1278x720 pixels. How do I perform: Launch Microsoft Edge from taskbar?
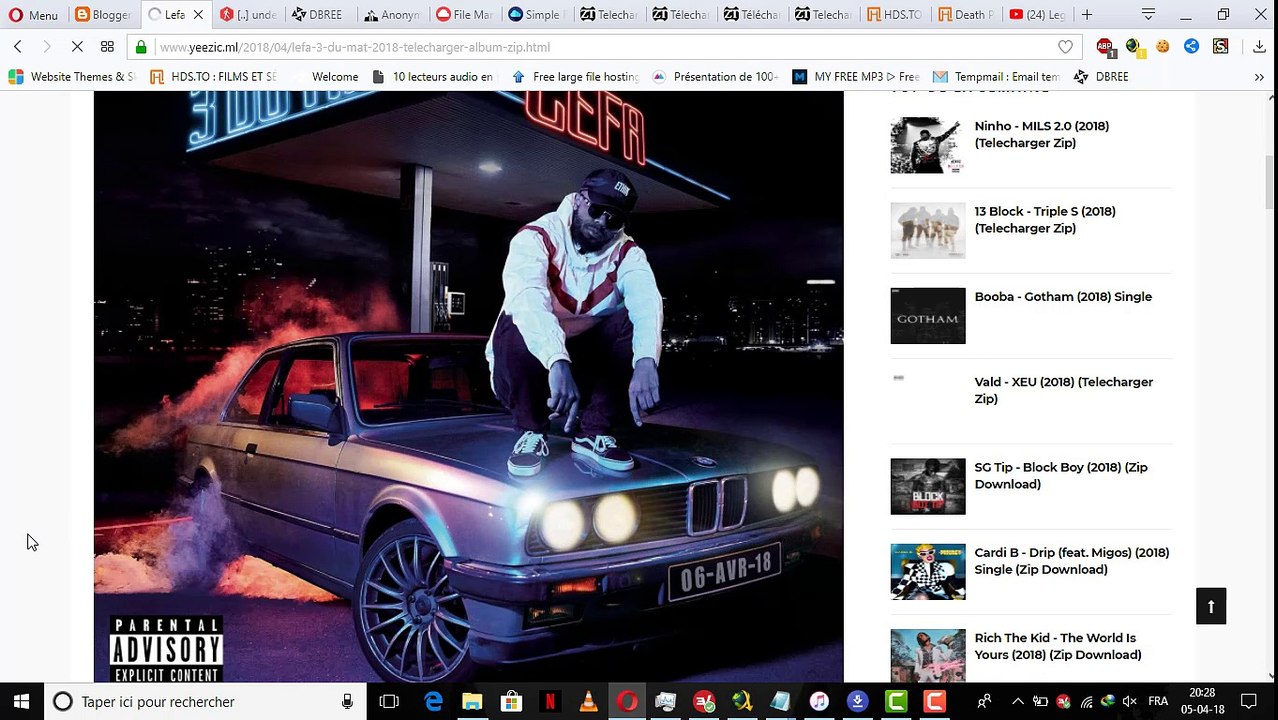[x=433, y=701]
